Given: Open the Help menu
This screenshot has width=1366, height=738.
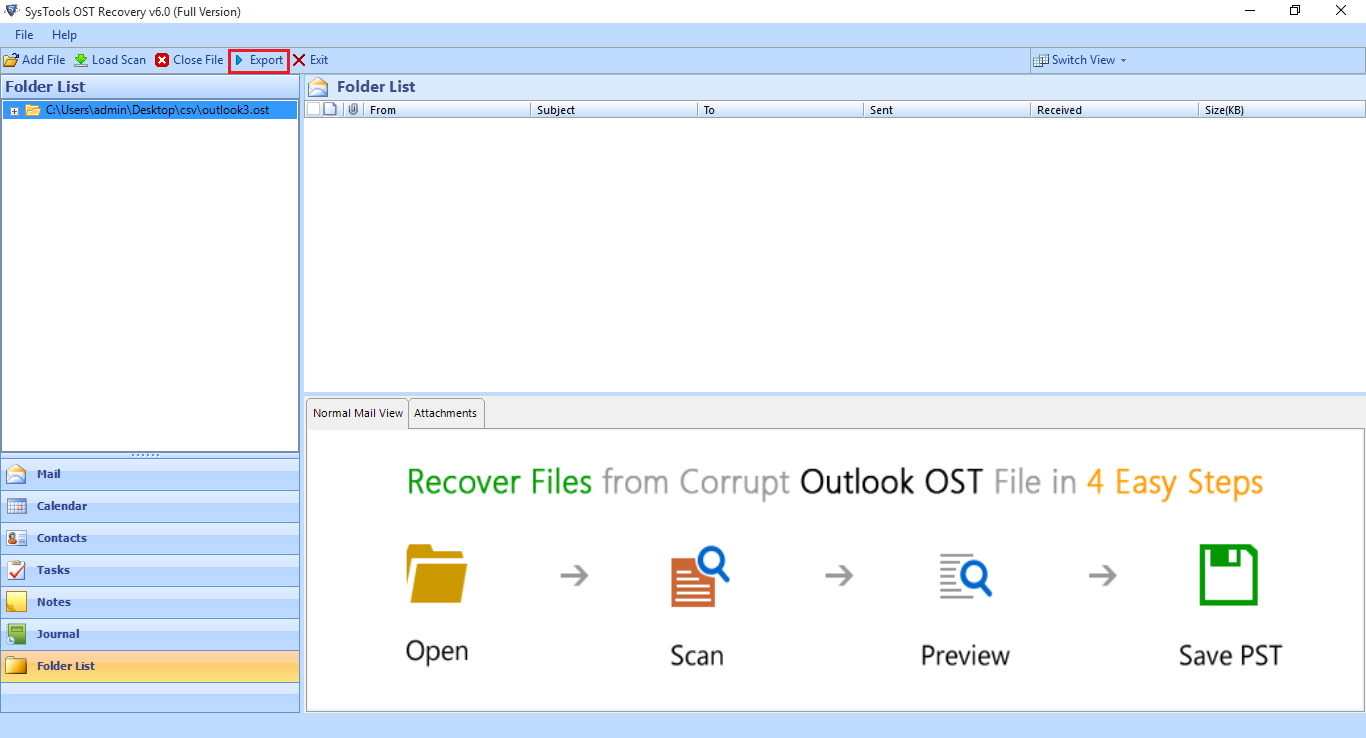Looking at the screenshot, I should pos(64,35).
